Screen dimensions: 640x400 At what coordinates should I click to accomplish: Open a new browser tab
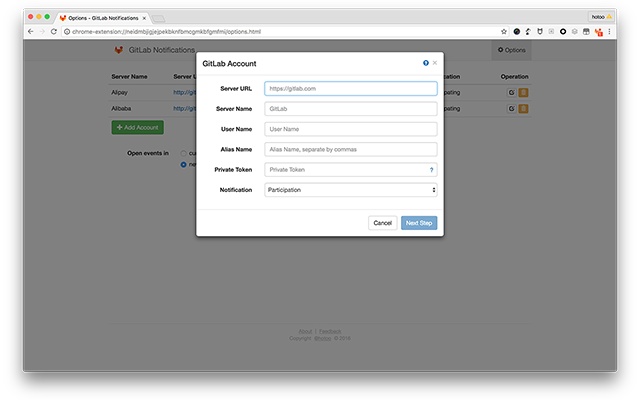pos(158,18)
